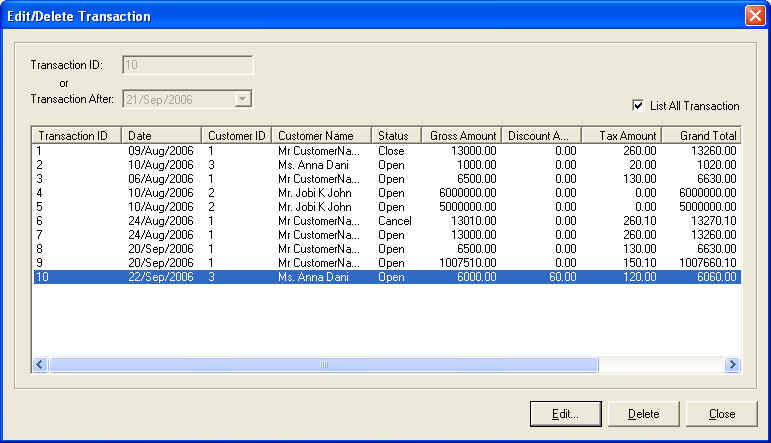Select row with gross amount 6000000.00
Viewport: 771px width, 443px height.
(x=387, y=193)
